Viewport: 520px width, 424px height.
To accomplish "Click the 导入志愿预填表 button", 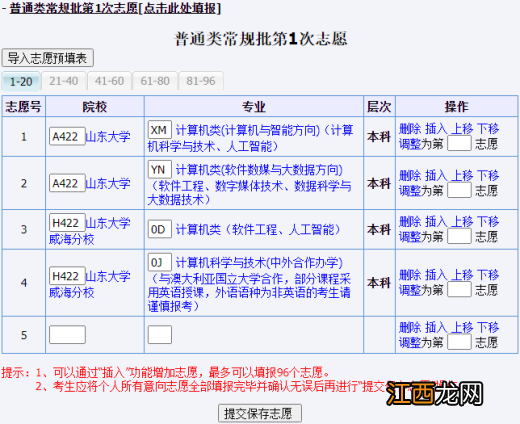I will click(x=47, y=58).
